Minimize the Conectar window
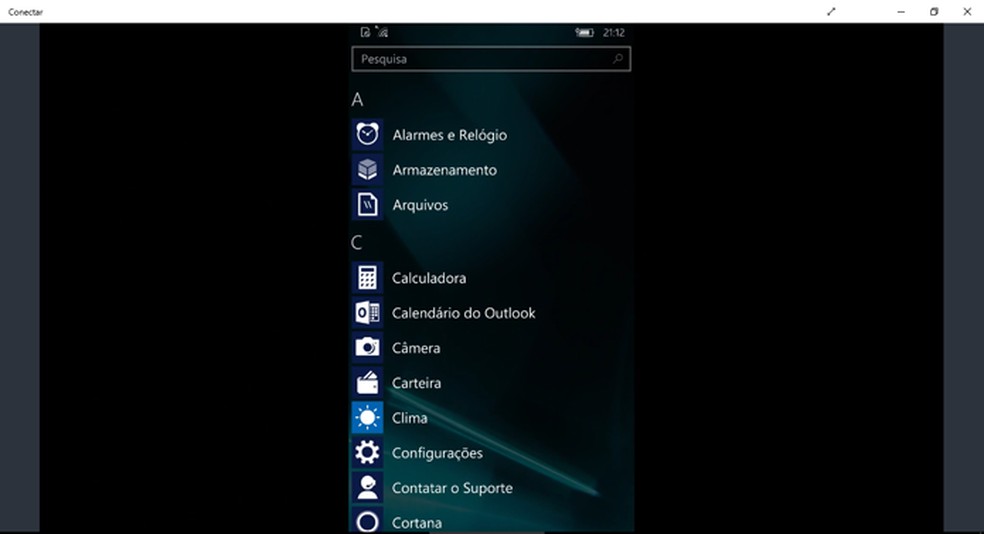 [901, 11]
